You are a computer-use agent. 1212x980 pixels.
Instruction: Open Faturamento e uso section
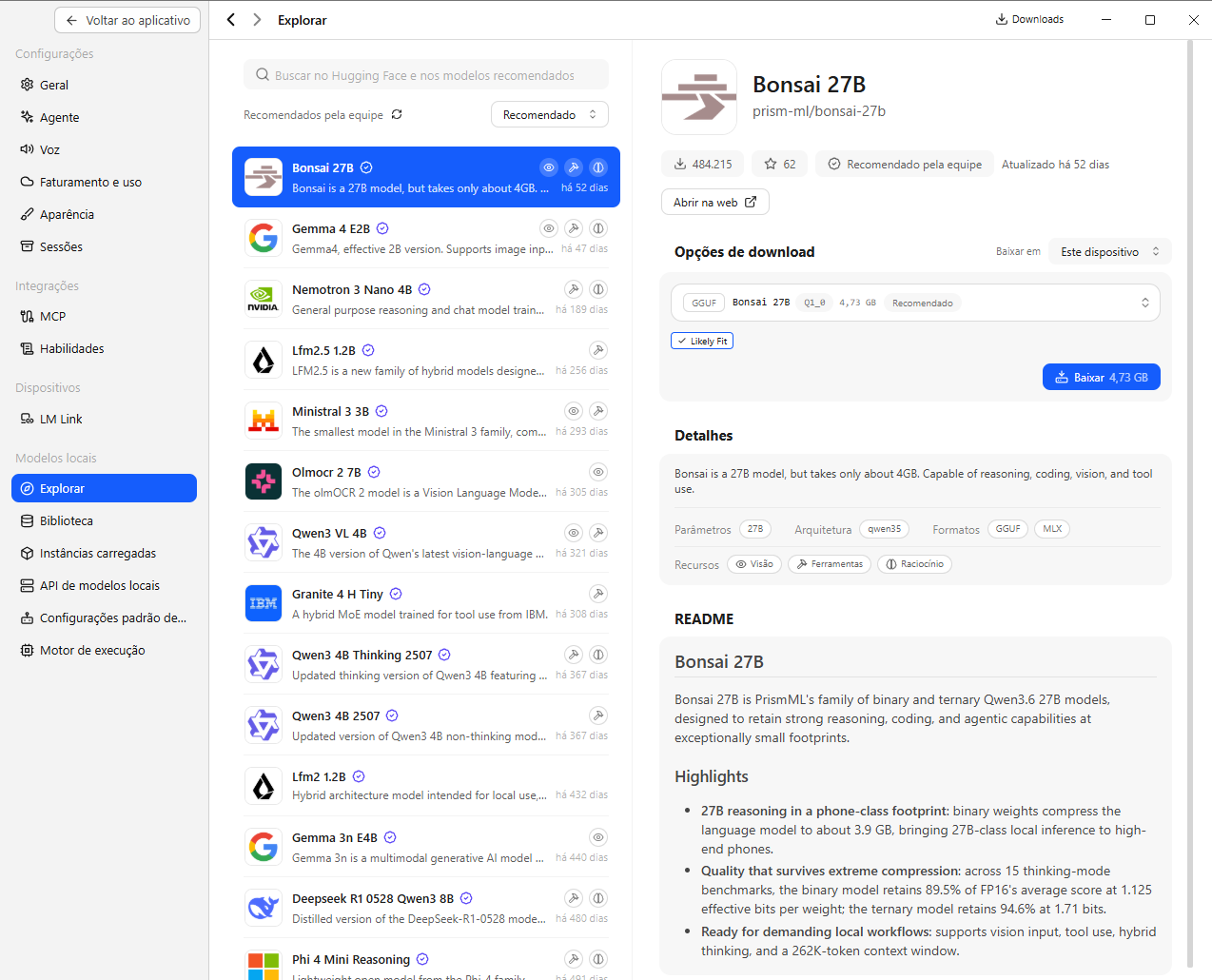105,182
